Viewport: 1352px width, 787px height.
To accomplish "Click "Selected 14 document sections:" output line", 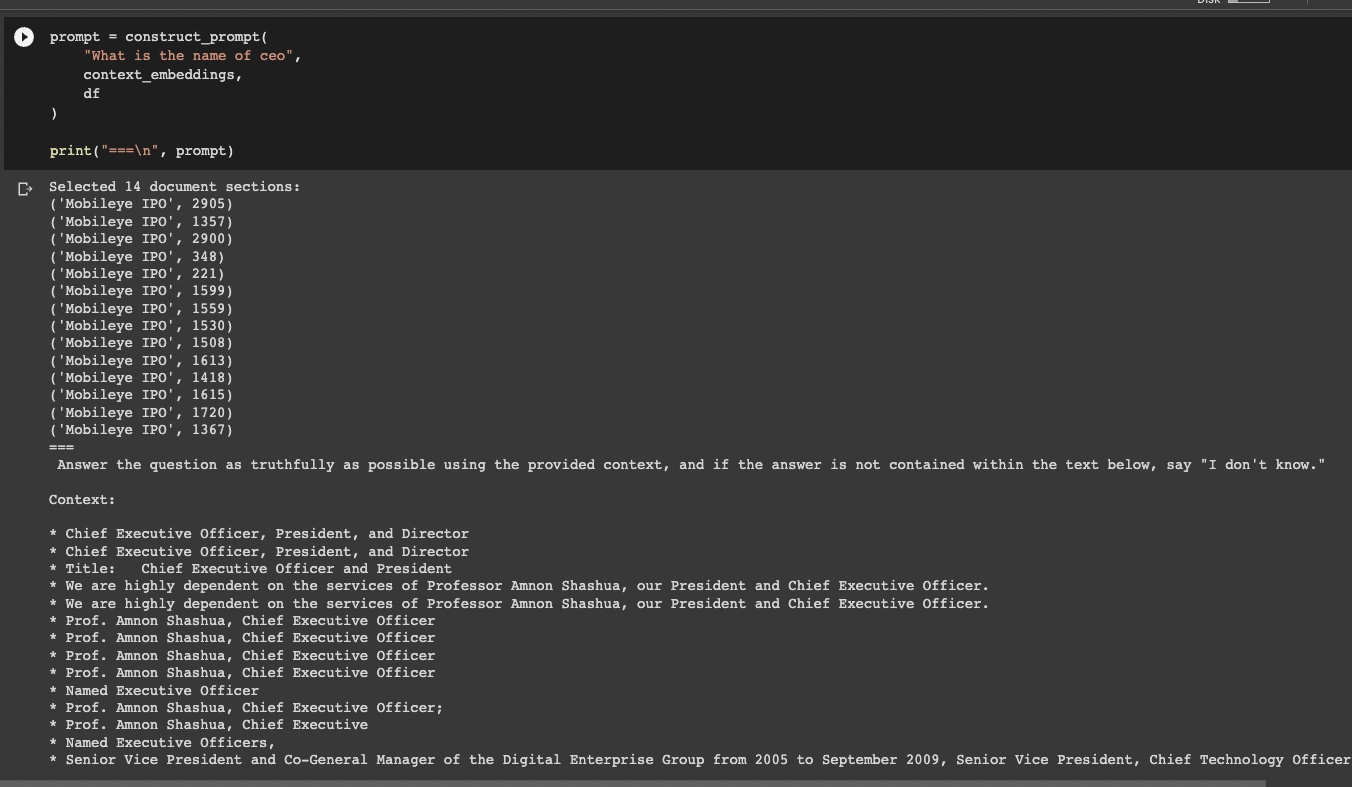I will (174, 187).
